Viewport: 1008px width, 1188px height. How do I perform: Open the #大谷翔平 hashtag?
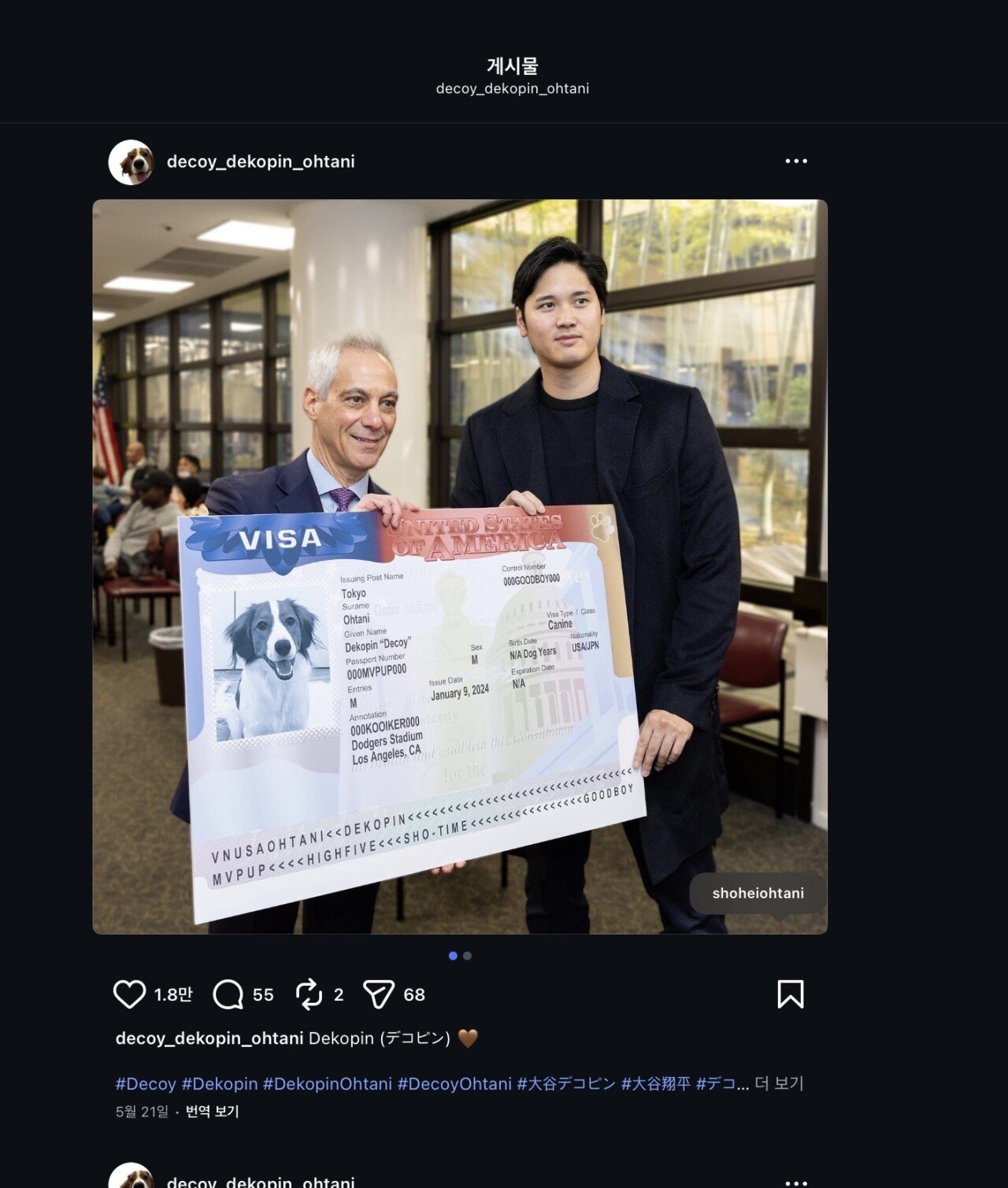tap(656, 1084)
